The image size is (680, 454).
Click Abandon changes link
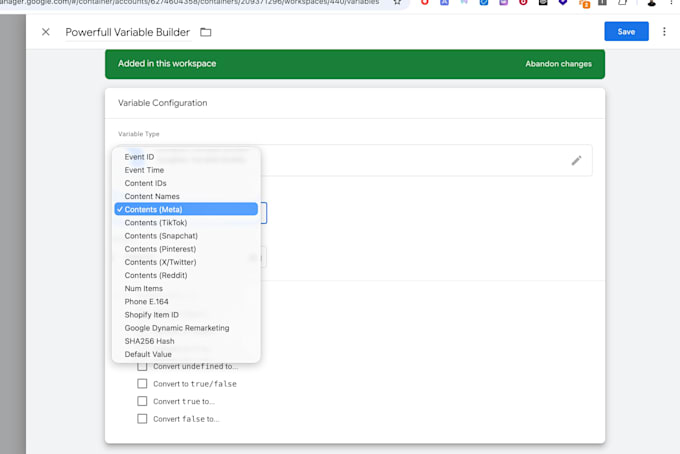558,64
